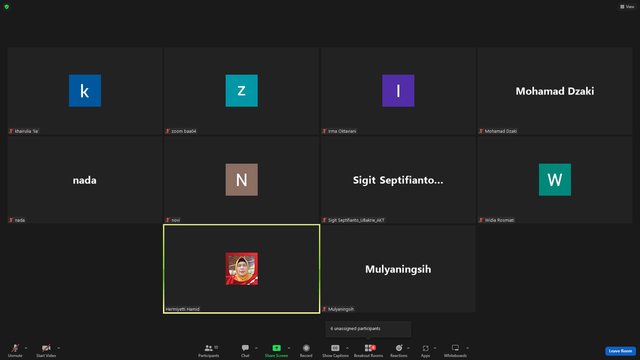Screen dimensions: 640x360
Task: Click muted mic icon on khairulia's tile
Action: 11,131
